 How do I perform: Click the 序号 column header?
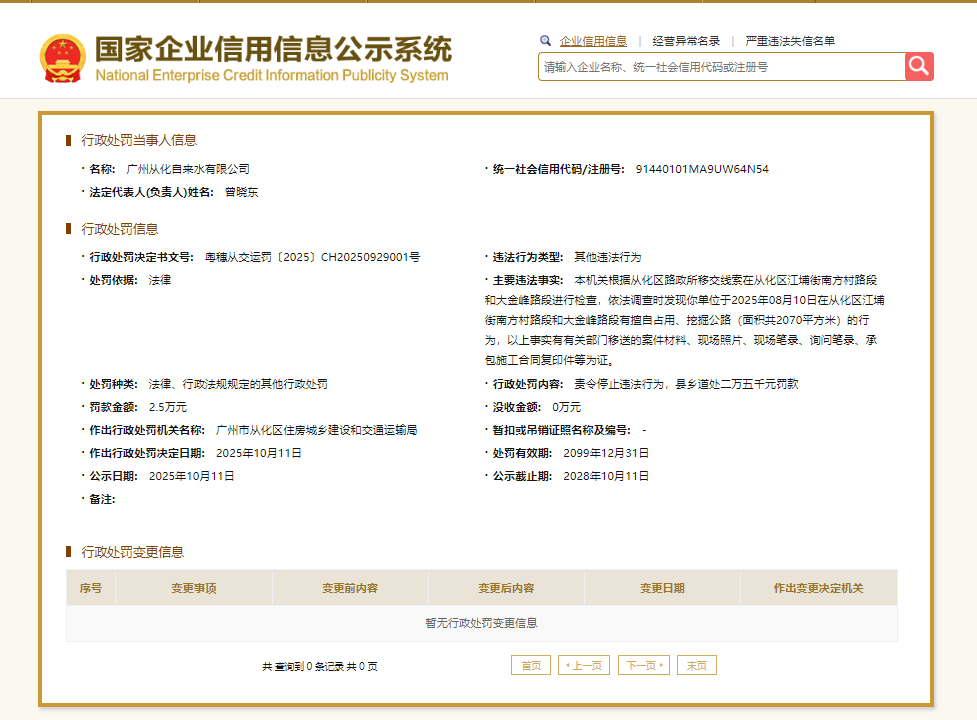(x=91, y=588)
